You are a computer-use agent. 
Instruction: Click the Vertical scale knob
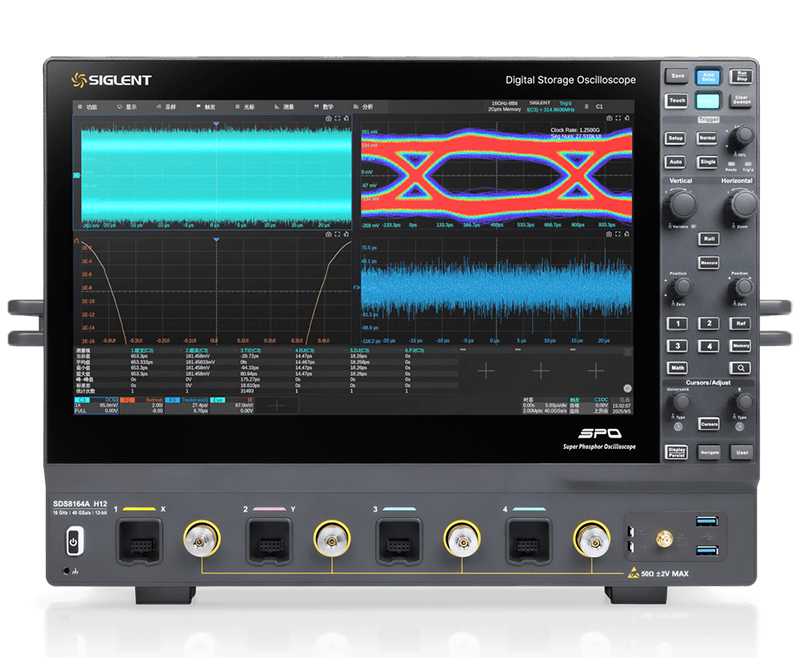tap(681, 205)
